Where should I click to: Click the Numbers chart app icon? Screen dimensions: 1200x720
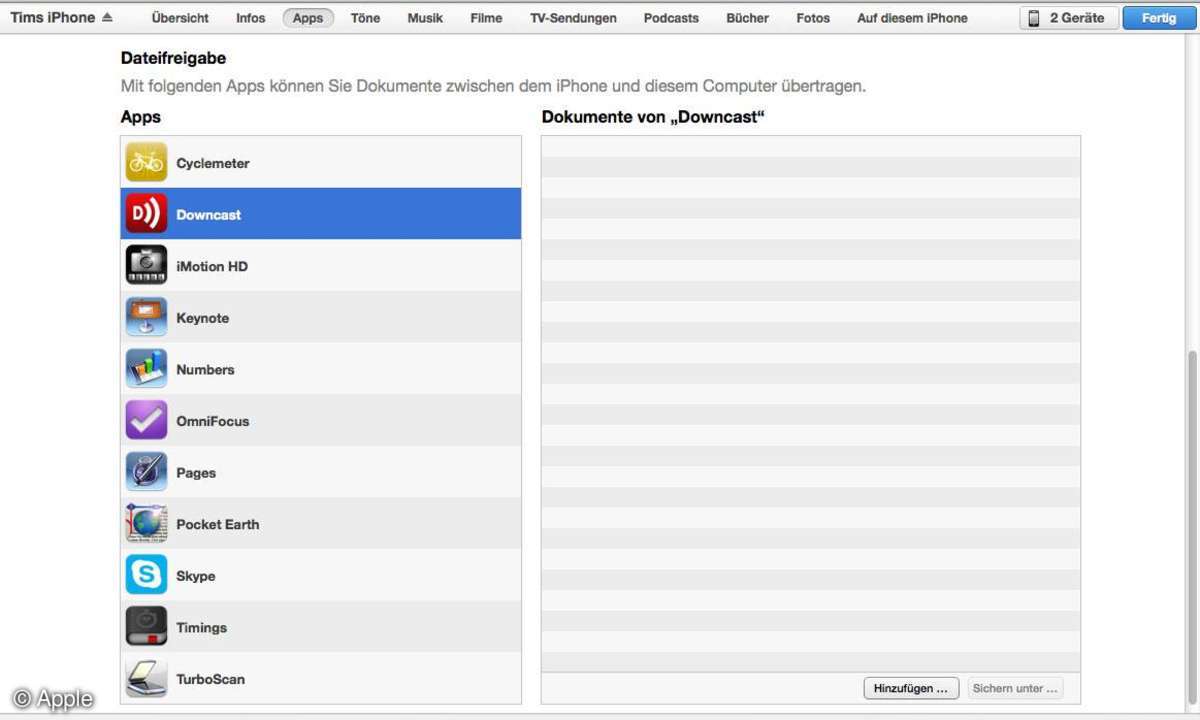point(146,369)
